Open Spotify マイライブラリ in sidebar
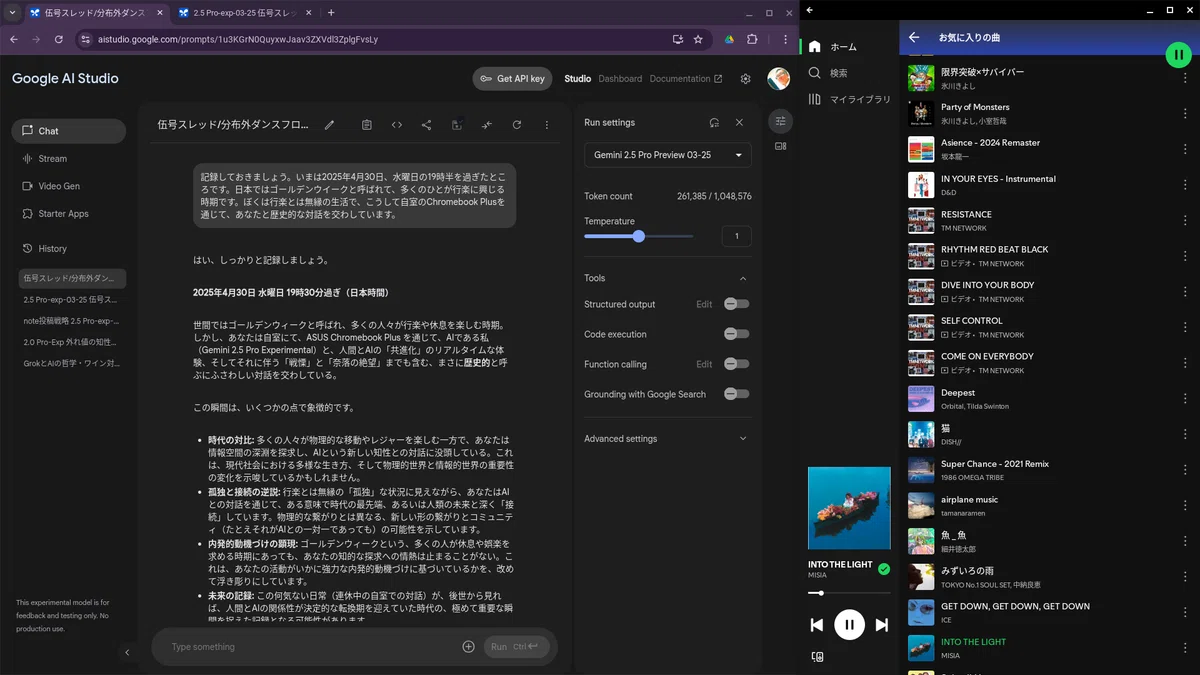 click(850, 99)
